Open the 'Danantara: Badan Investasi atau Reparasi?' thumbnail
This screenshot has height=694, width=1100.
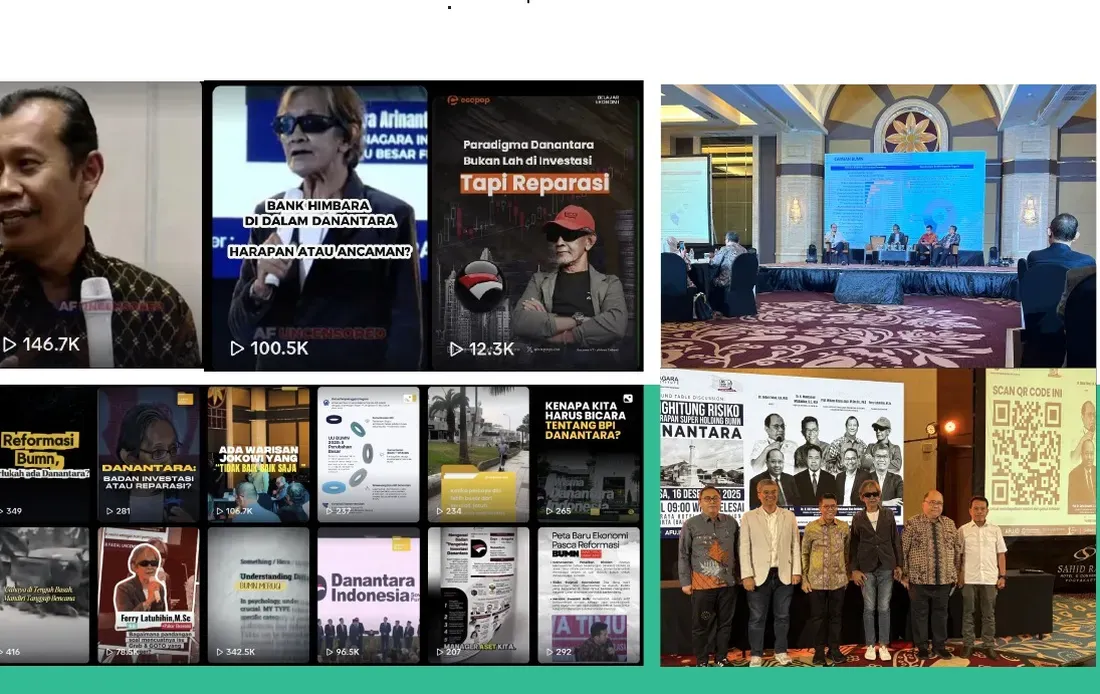(149, 454)
